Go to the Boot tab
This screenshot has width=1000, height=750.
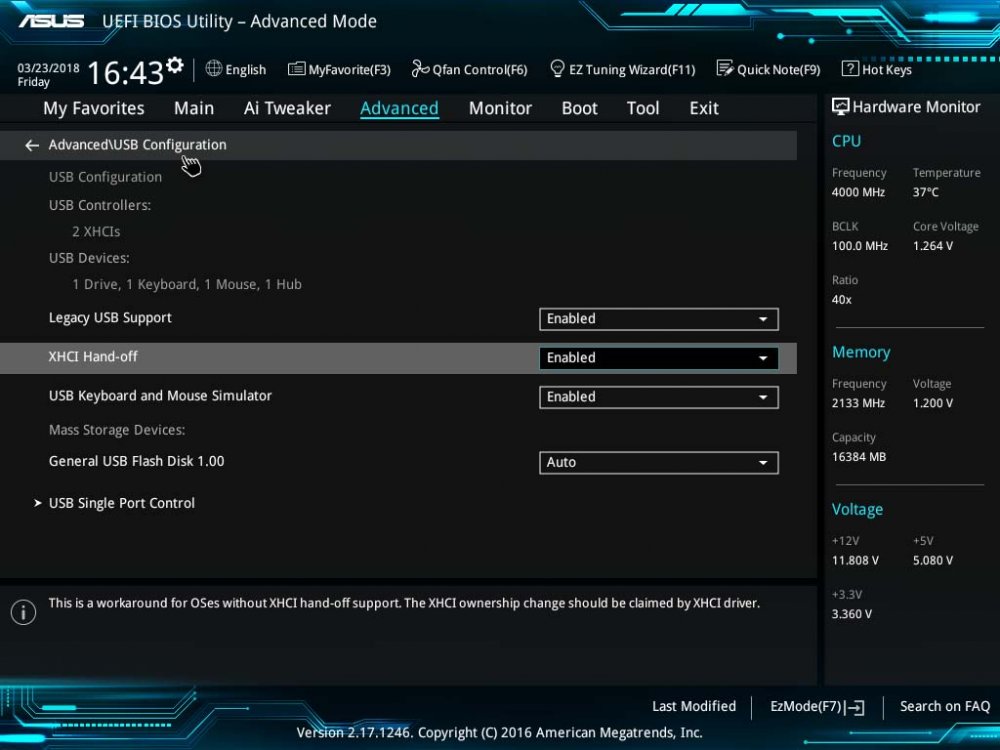pyautogui.click(x=579, y=108)
